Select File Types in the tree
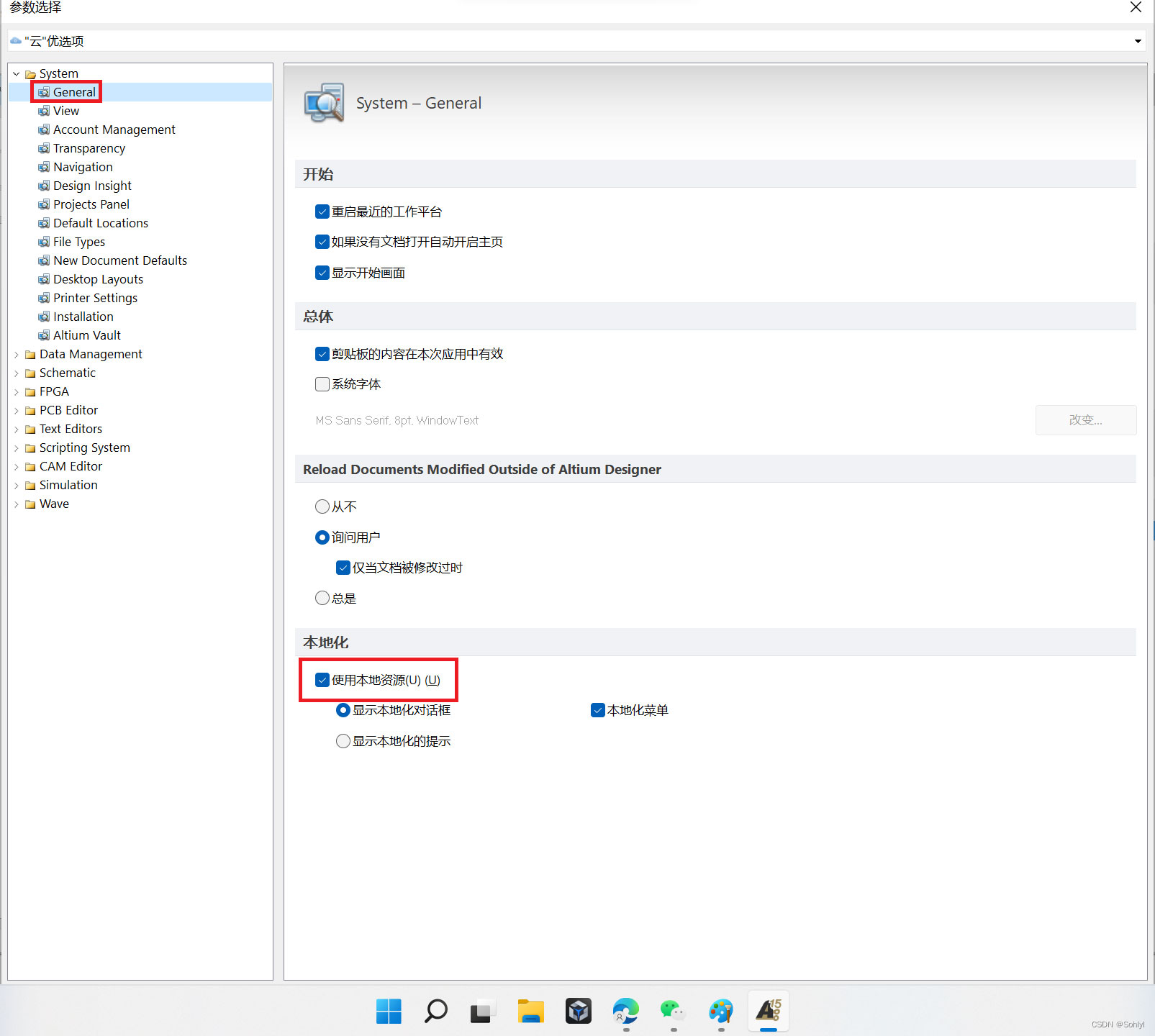The width and height of the screenshot is (1155, 1036). pos(79,242)
